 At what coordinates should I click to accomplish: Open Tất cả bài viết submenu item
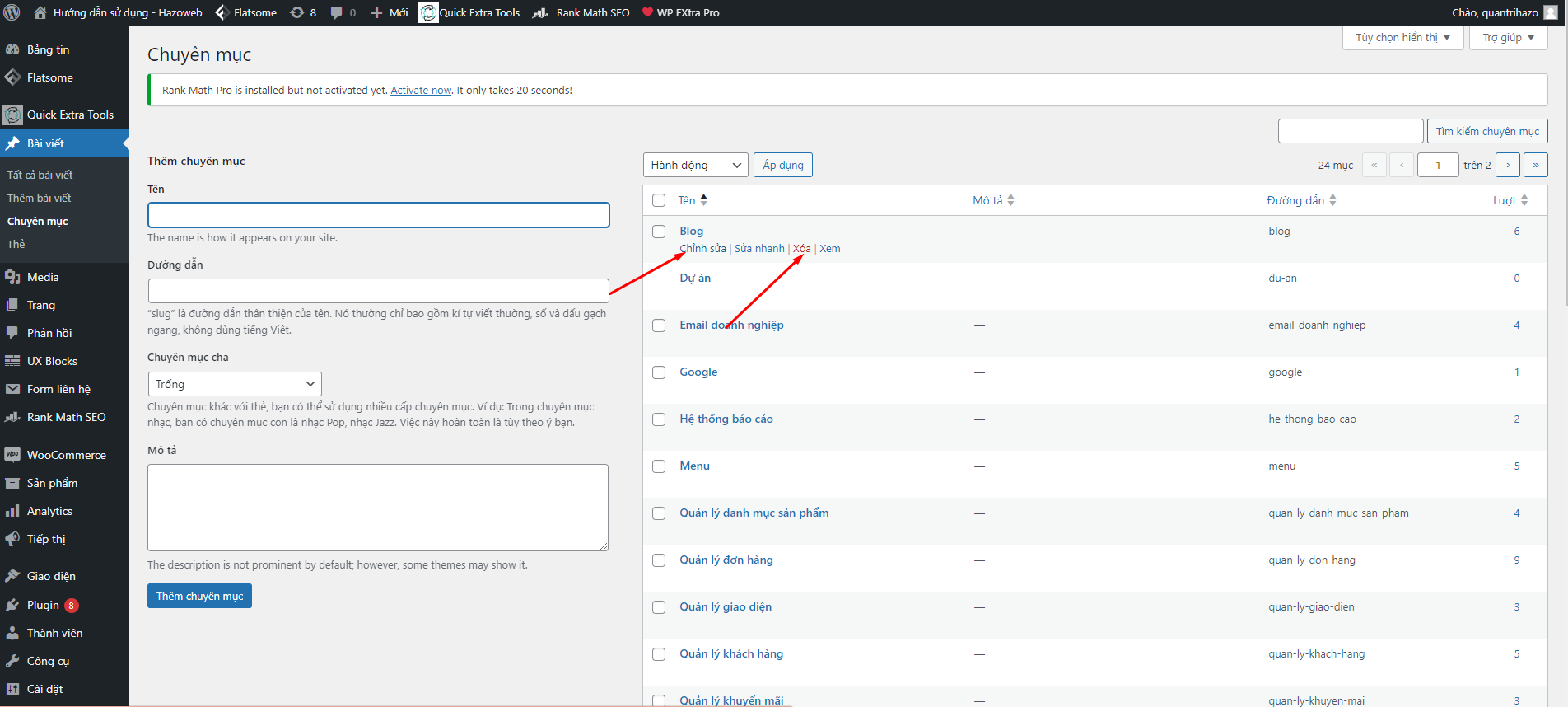tap(40, 175)
